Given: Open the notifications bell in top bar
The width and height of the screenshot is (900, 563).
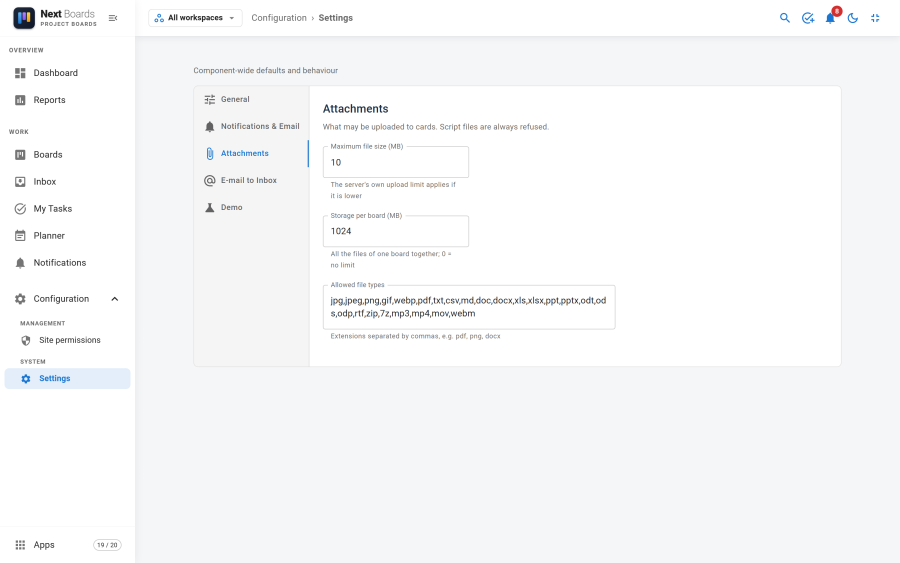Looking at the screenshot, I should click(830, 18).
